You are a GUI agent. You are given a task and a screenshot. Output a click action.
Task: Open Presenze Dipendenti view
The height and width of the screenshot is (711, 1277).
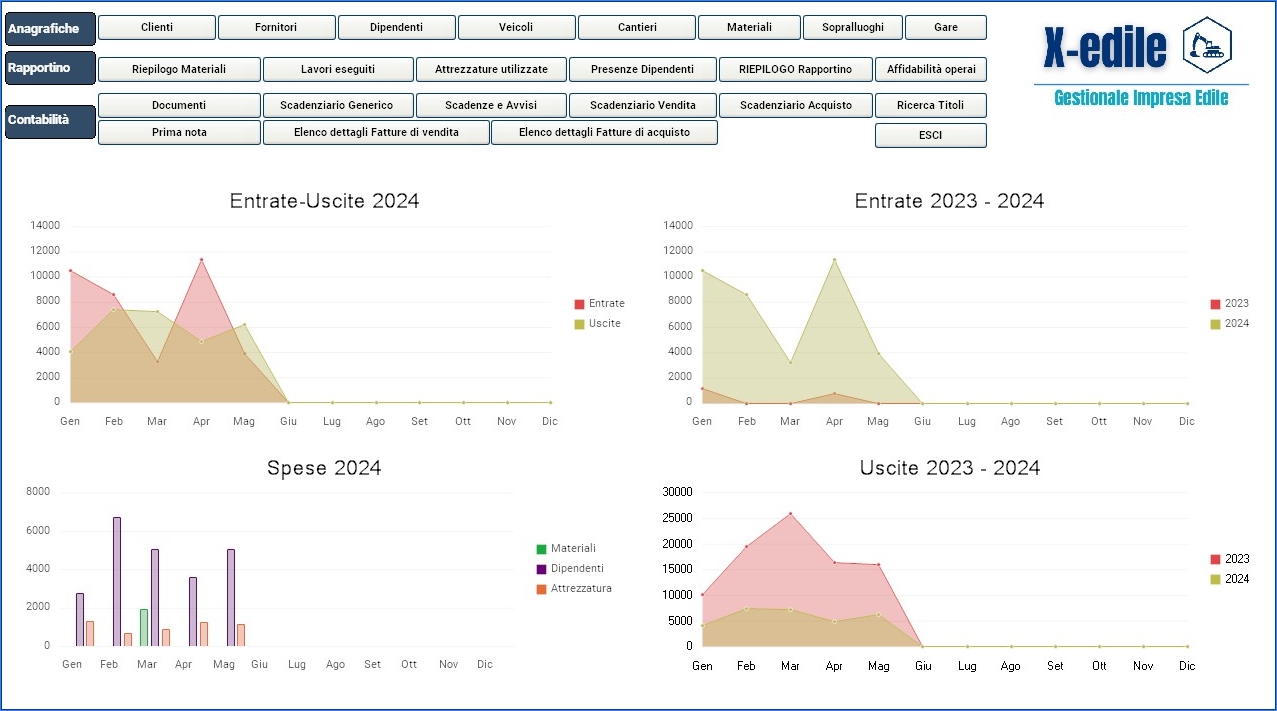pos(642,69)
